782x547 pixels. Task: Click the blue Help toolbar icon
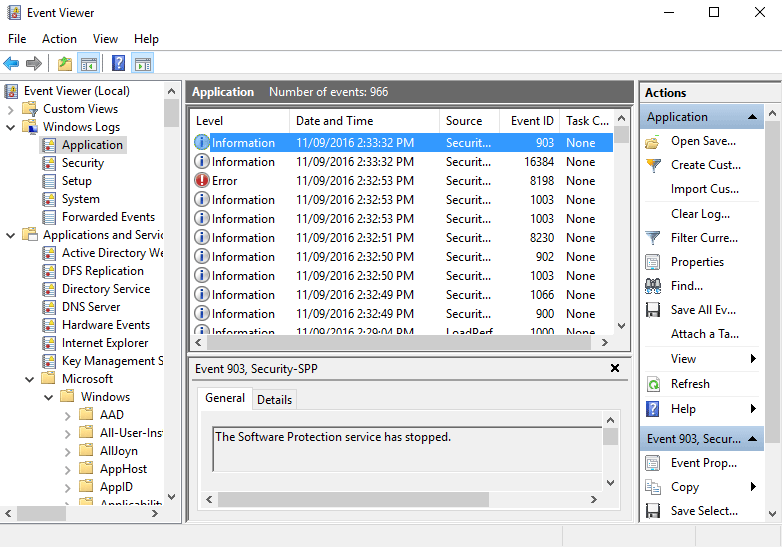(x=118, y=64)
